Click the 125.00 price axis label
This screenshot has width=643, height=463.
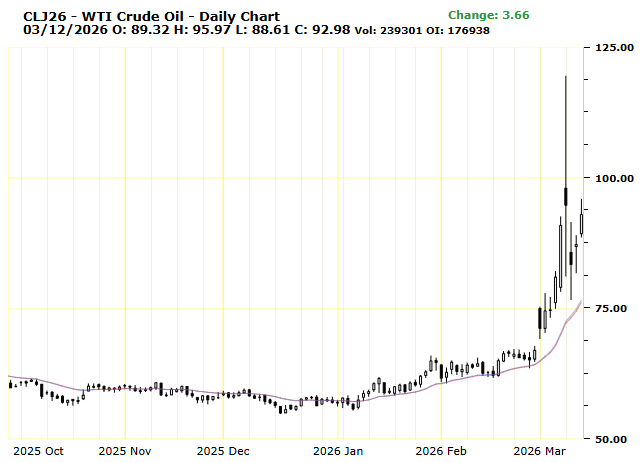[x=613, y=47]
